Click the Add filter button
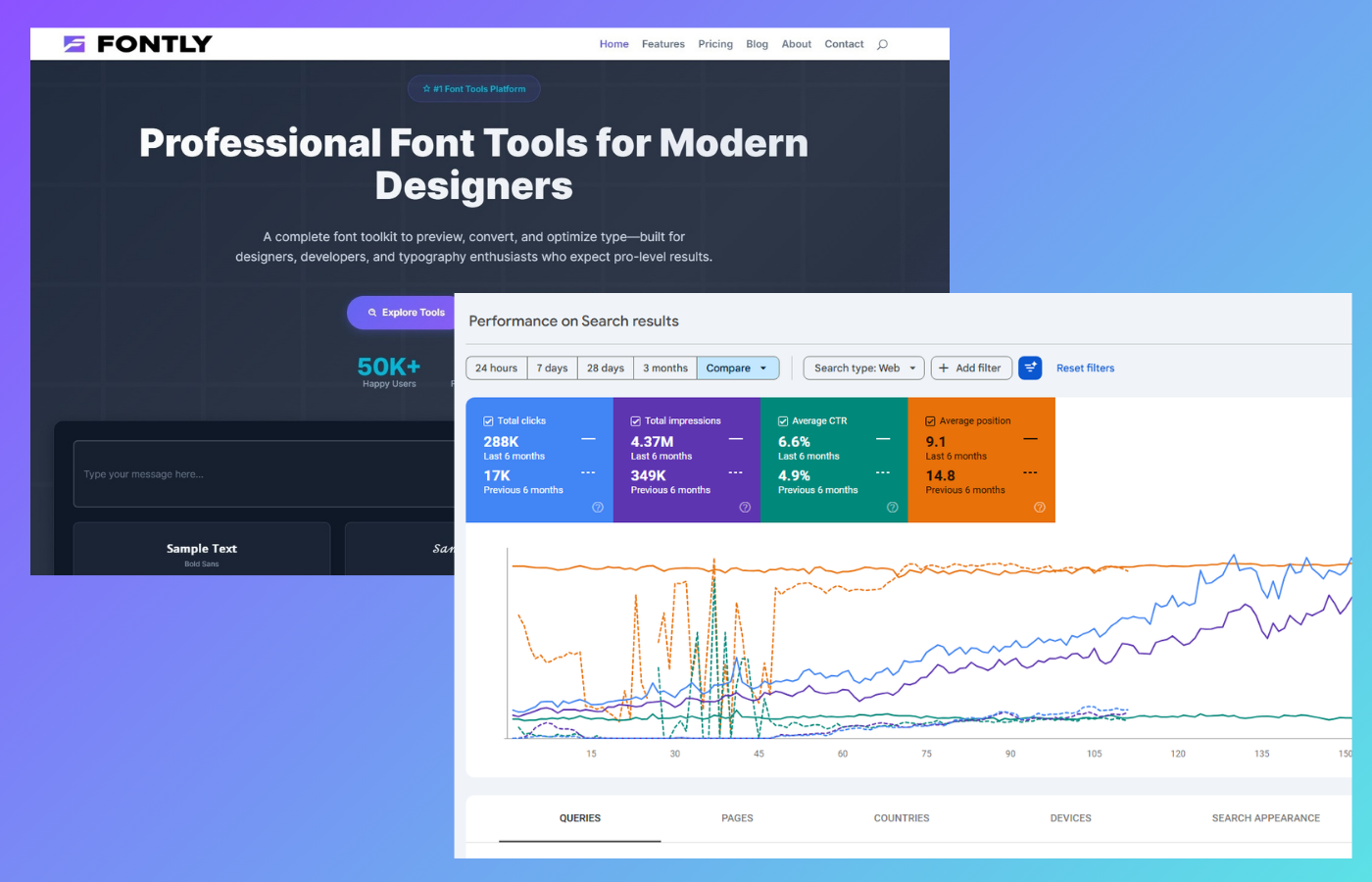This screenshot has height=882, width=1372. click(971, 368)
